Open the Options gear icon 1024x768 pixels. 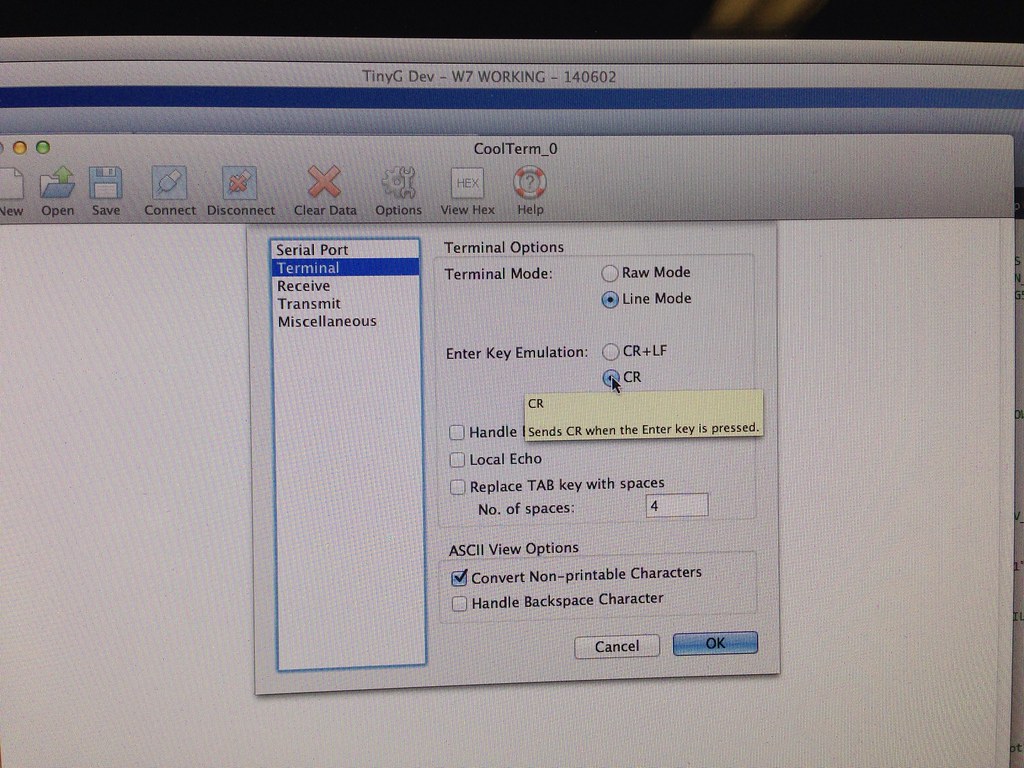pyautogui.click(x=398, y=182)
